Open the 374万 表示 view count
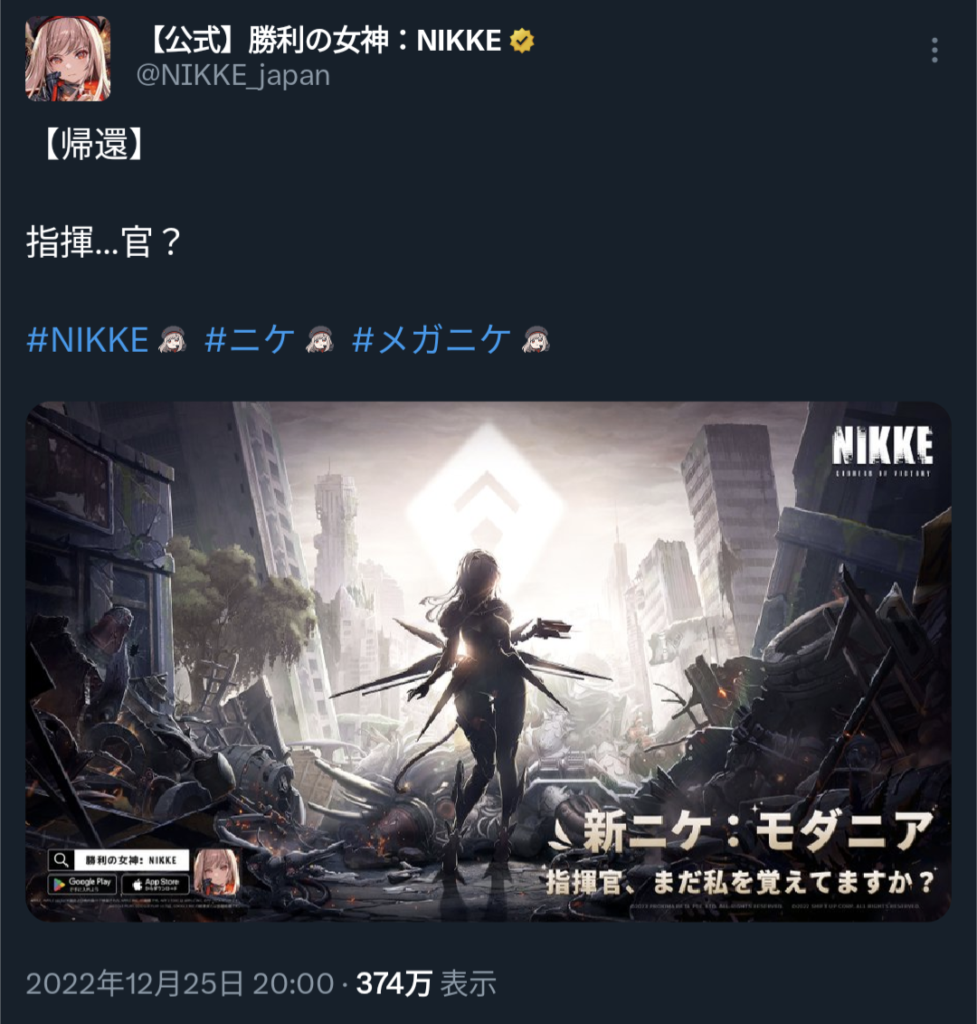 click(x=426, y=984)
